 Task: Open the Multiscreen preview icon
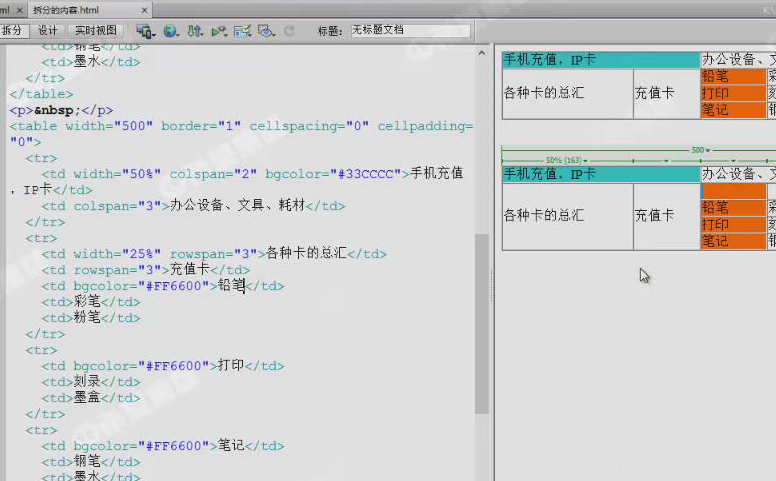(145, 31)
